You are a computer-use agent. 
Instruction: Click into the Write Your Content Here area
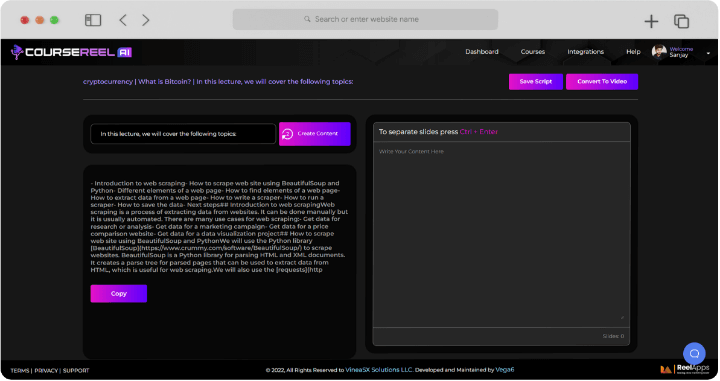click(x=501, y=234)
